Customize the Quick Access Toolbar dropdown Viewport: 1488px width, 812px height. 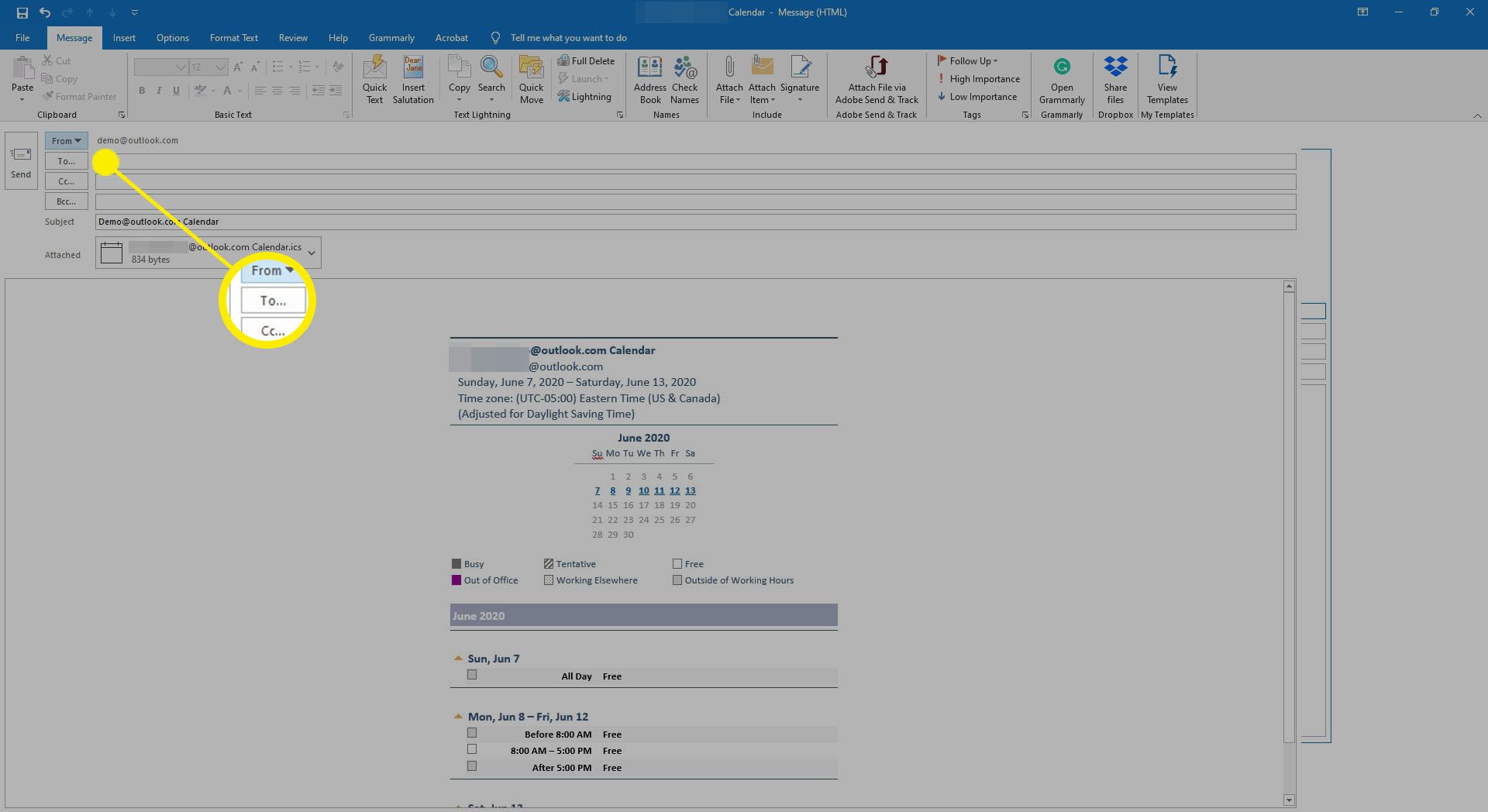[135, 12]
